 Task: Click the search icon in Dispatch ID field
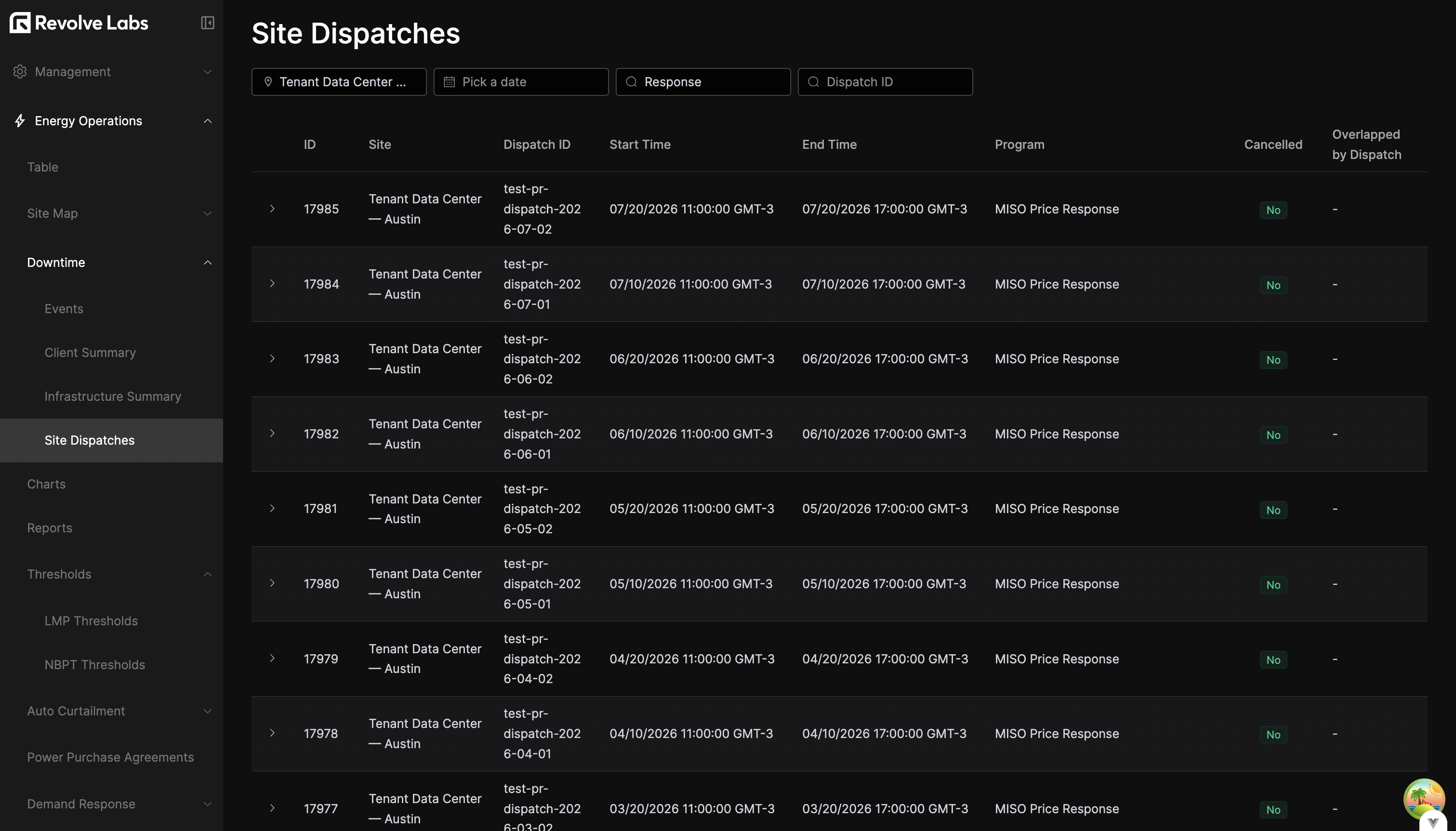pos(814,82)
